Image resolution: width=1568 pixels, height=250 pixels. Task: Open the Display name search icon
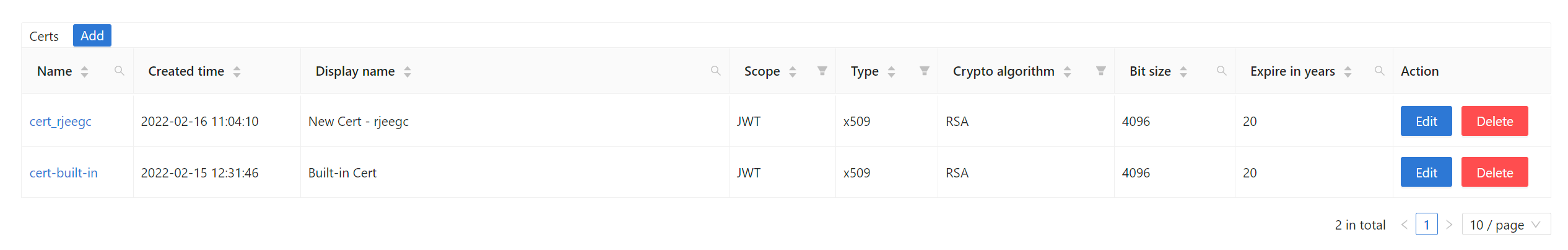tap(715, 71)
